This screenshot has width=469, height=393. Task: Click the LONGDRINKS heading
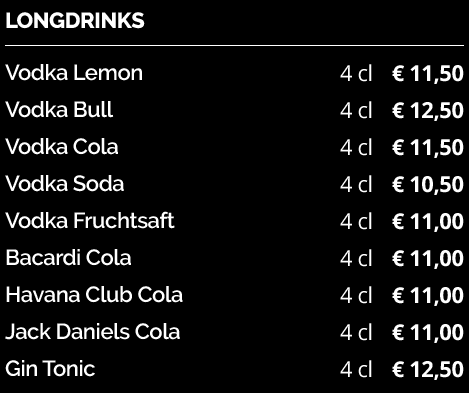coord(75,21)
